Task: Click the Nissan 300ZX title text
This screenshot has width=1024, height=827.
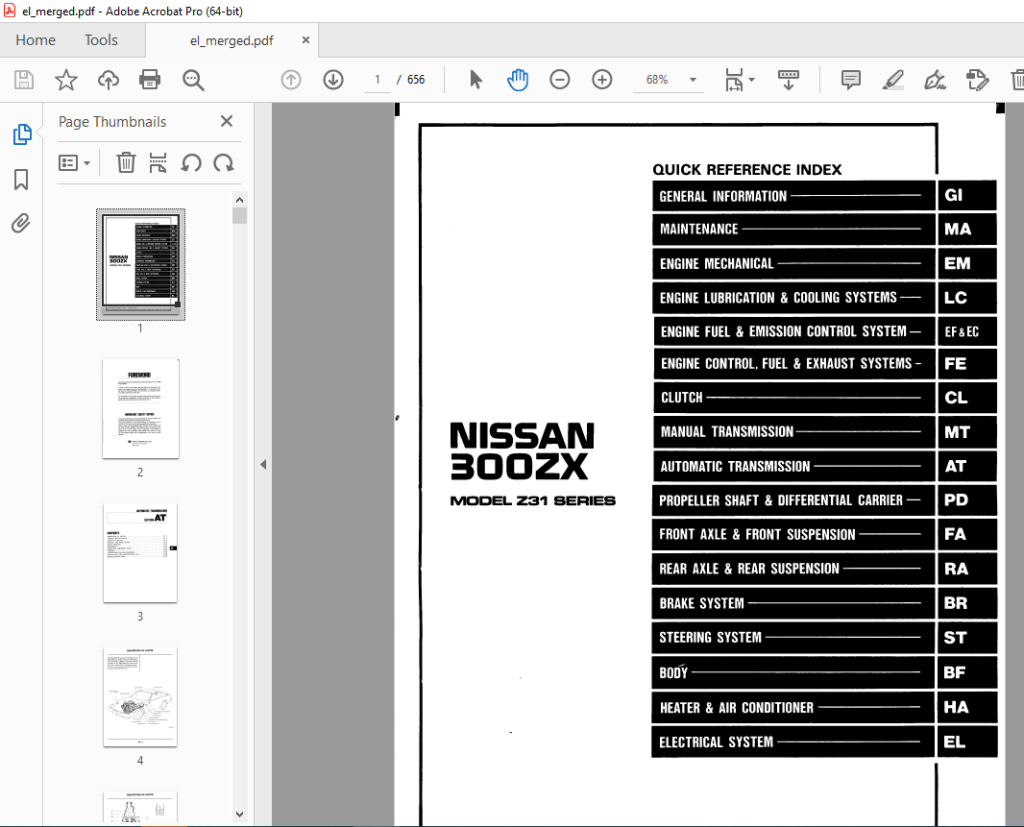Action: [x=522, y=451]
